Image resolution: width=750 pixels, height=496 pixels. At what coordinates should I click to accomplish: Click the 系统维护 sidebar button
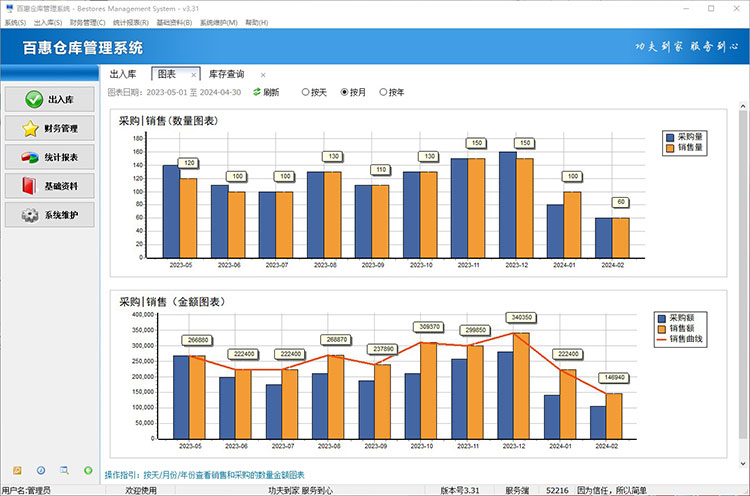[50, 215]
